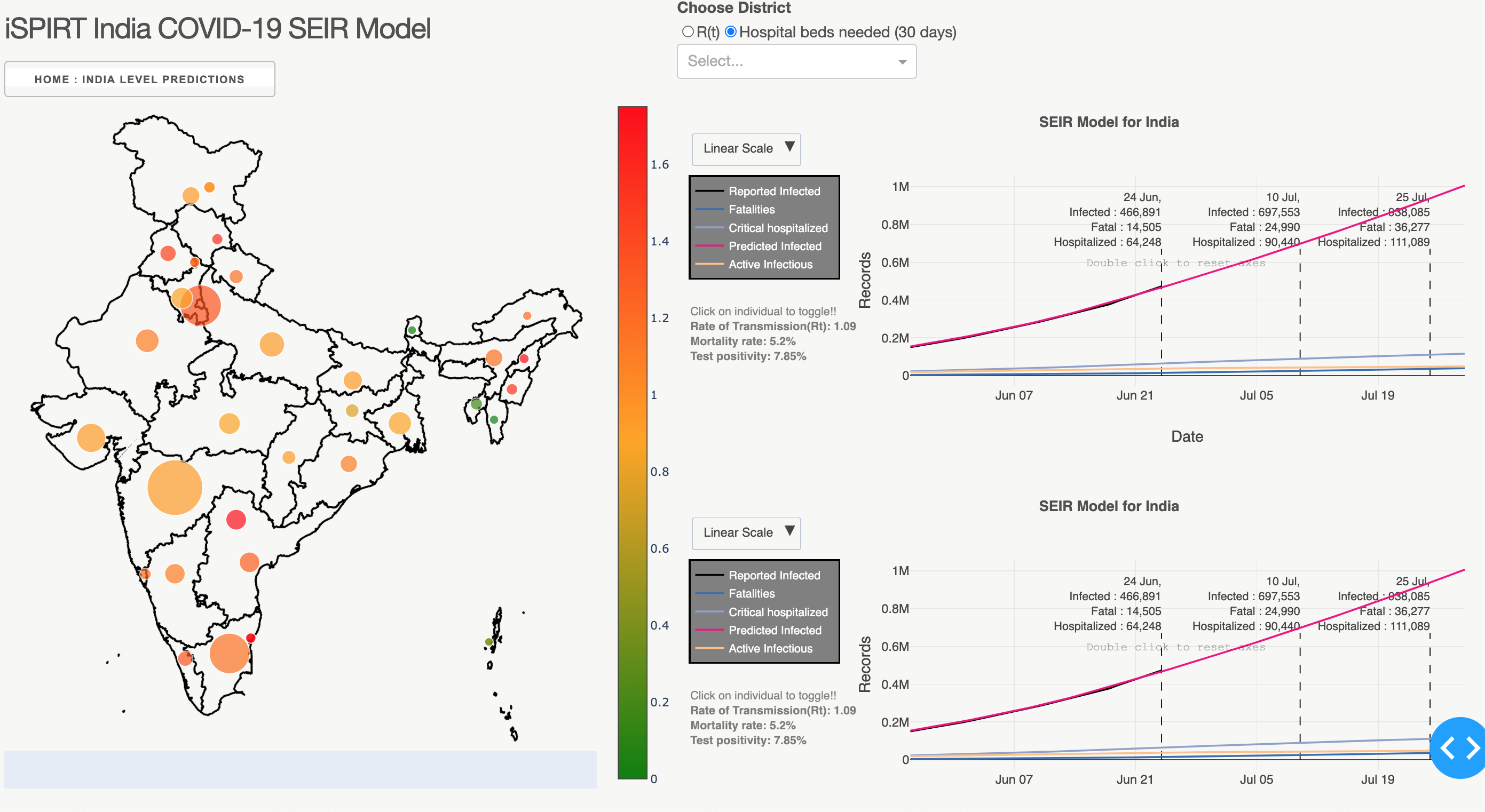Click the Gujarat bubble on the map
This screenshot has height=812, width=1485.
click(x=91, y=437)
